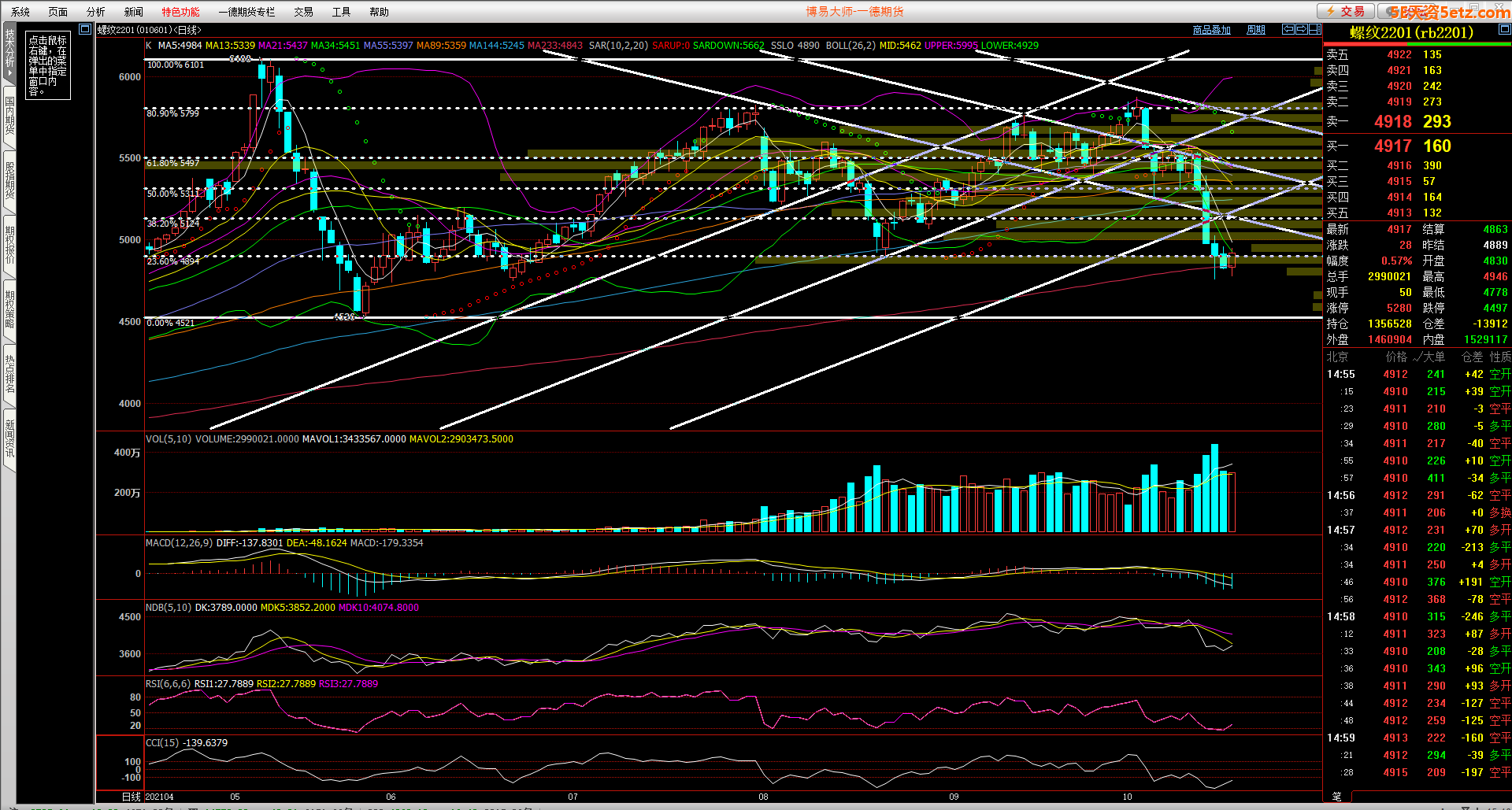The width and height of the screenshot is (1512, 810).
Task: Click the 性质 column header in tick list
Action: [x=1500, y=357]
